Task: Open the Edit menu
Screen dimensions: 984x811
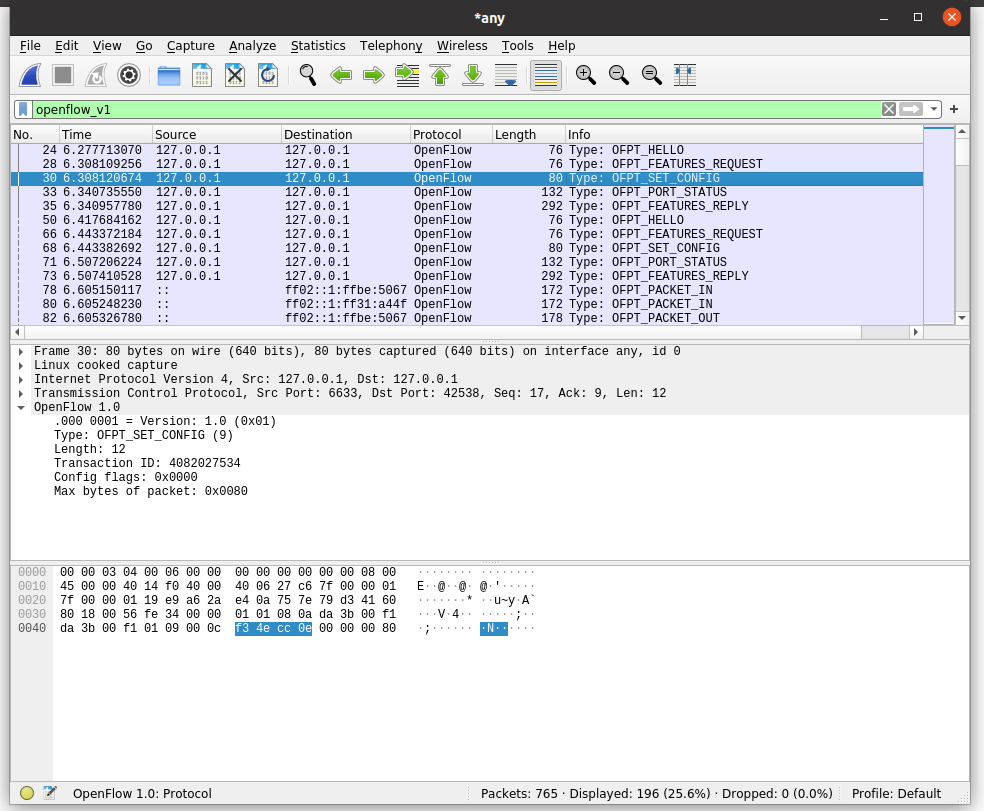Action: pos(67,46)
